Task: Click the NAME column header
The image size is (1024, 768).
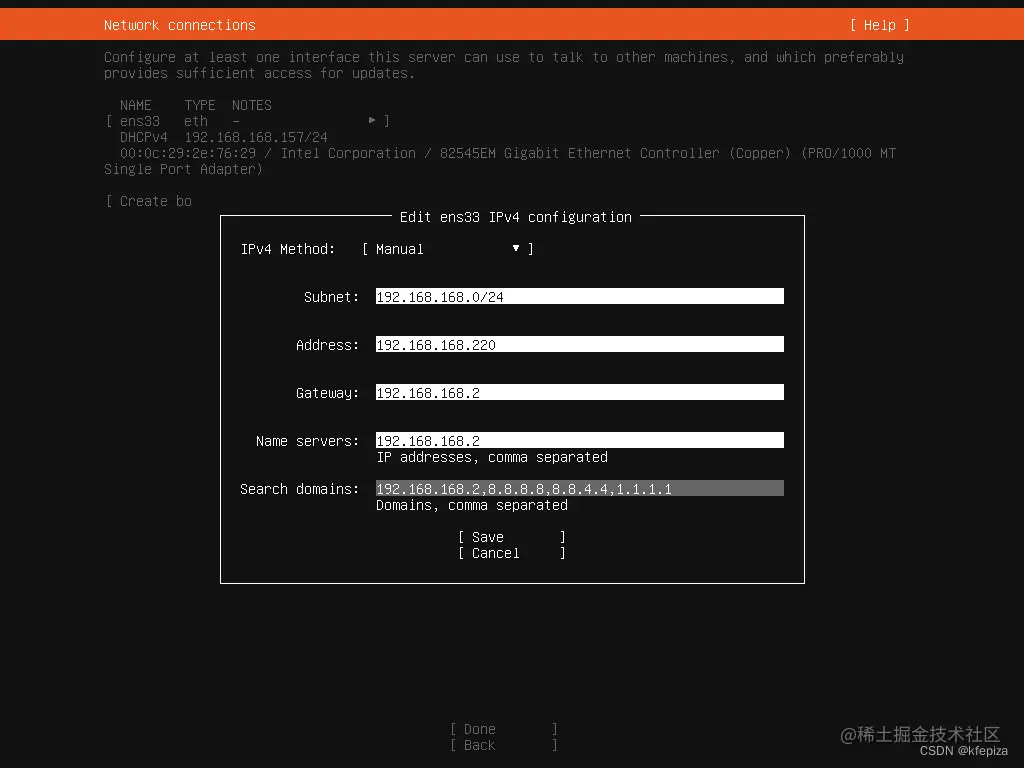Action: pyautogui.click(x=135, y=105)
